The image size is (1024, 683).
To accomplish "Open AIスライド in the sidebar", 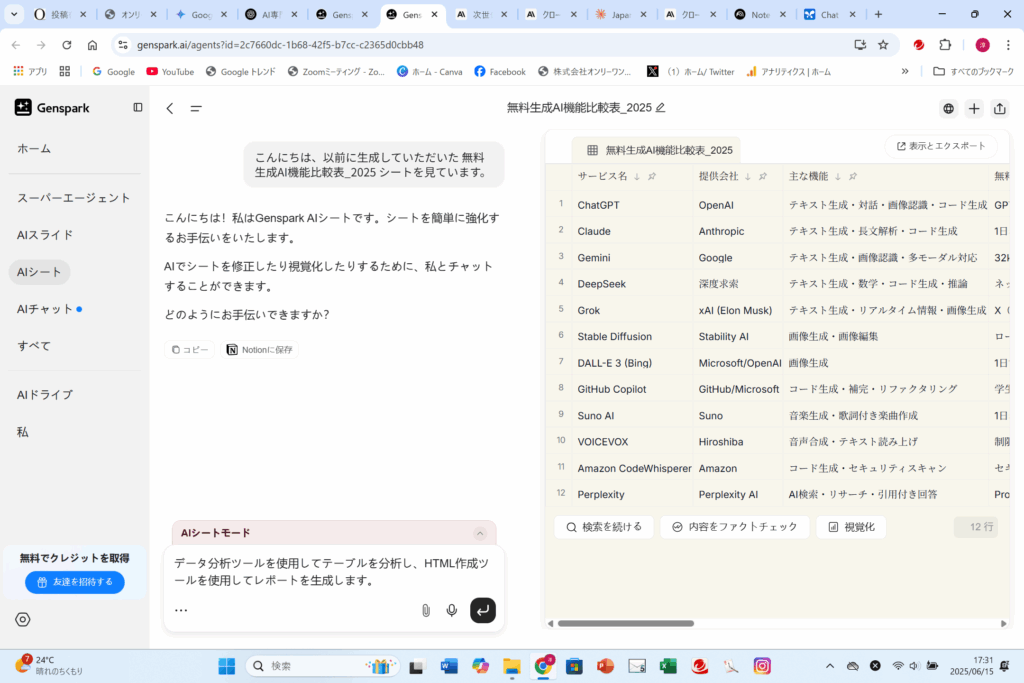I will coord(45,235).
